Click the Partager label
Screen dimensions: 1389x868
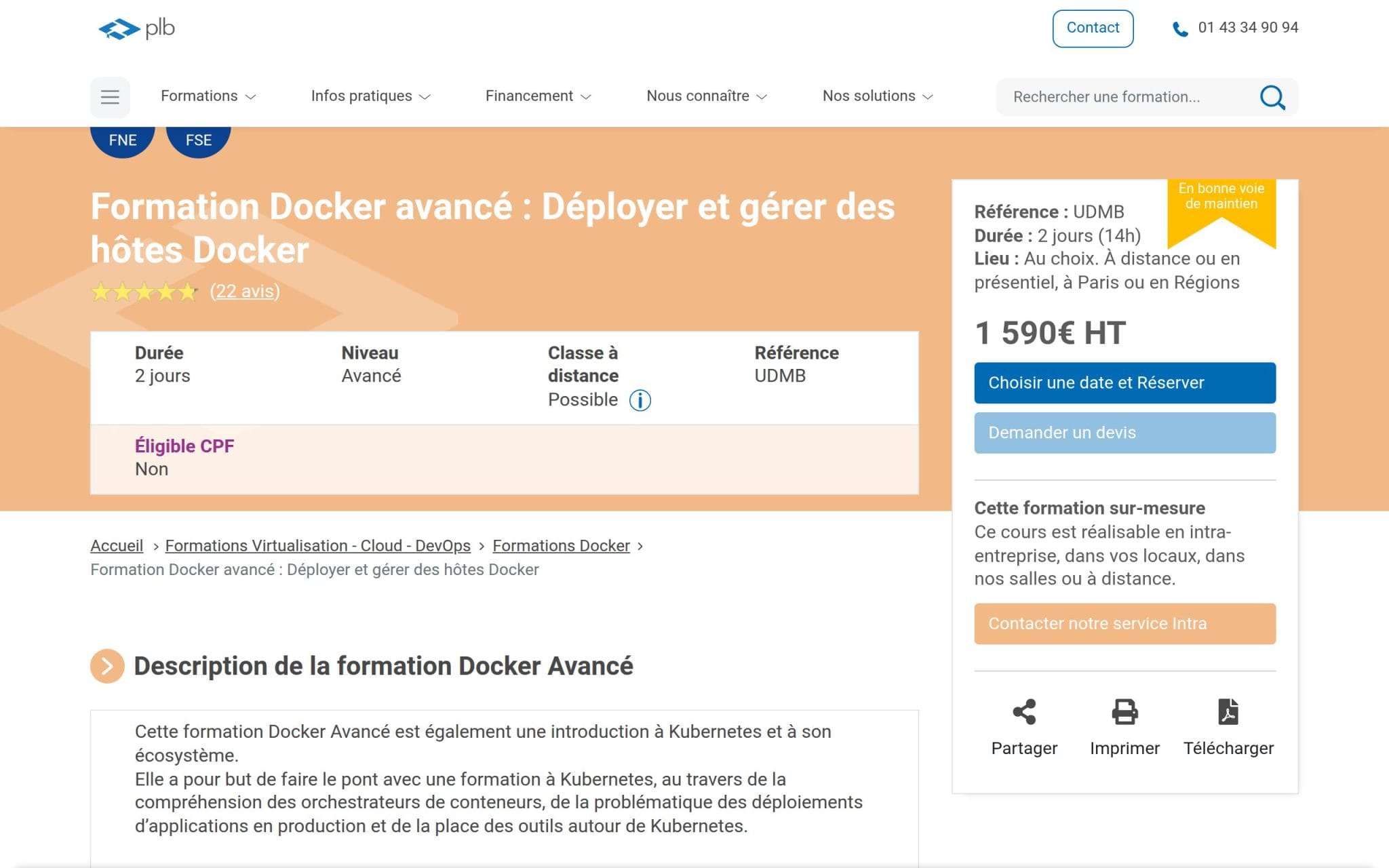1024,748
